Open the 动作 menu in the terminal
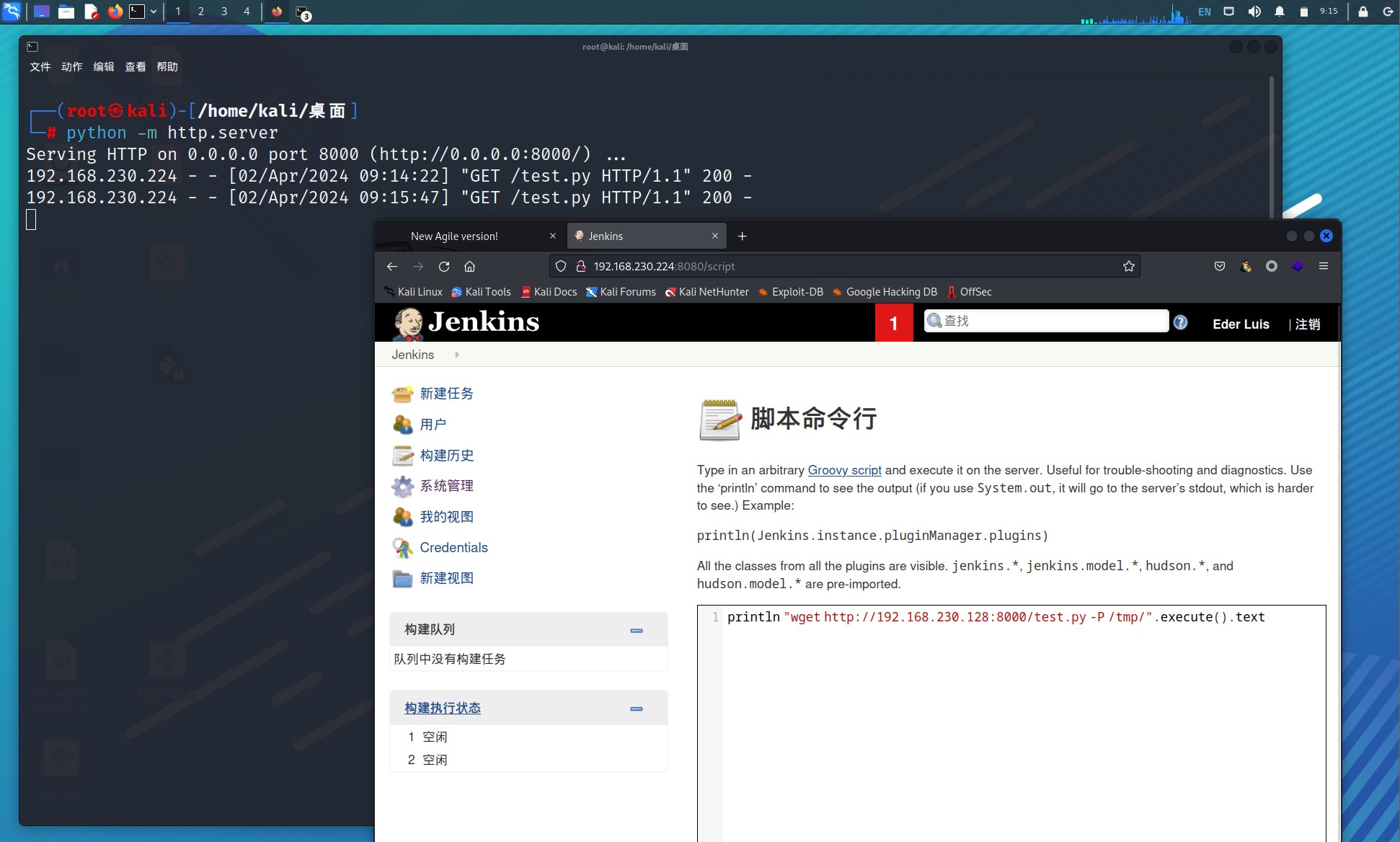 coord(71,66)
